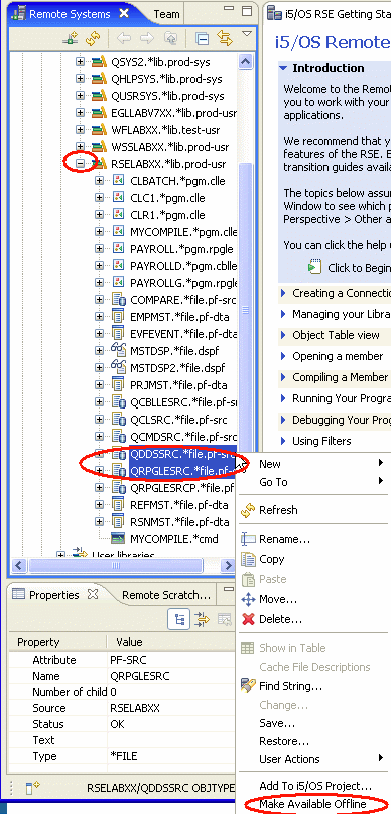391x814 pixels.
Task: Expand EGLLABV7XX library node
Action: click(80, 113)
